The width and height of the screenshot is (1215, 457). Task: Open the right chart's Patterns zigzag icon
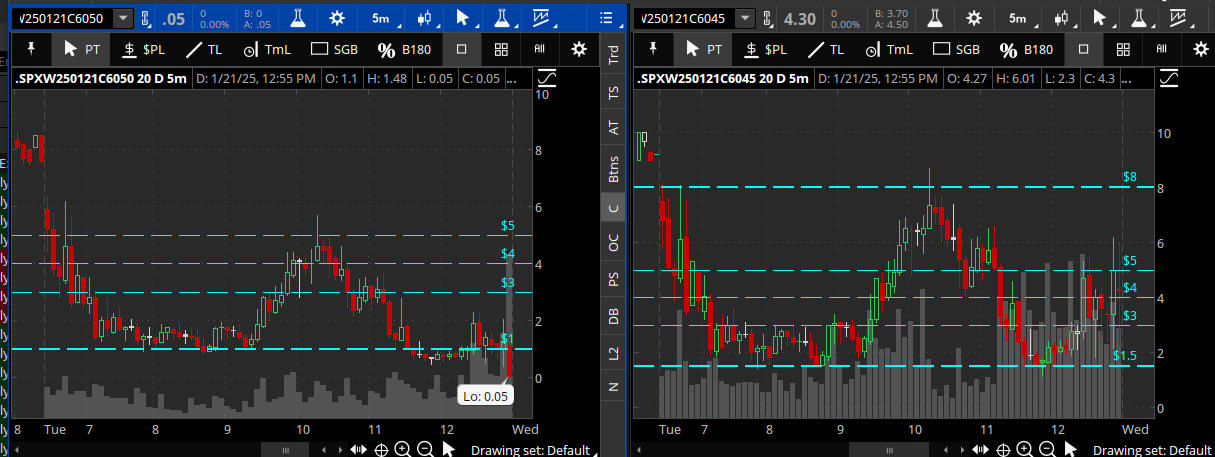click(1183, 18)
